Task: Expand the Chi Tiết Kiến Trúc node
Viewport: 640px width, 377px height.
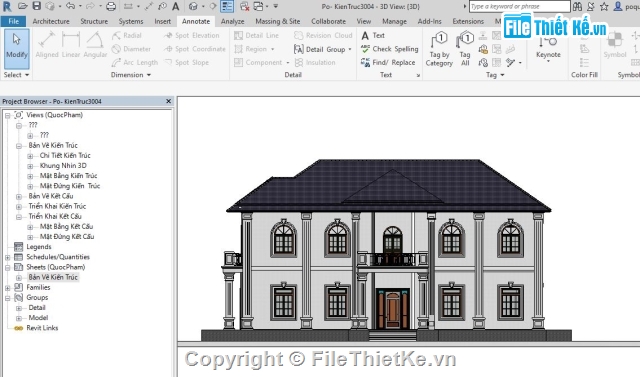Action: click(x=30, y=156)
